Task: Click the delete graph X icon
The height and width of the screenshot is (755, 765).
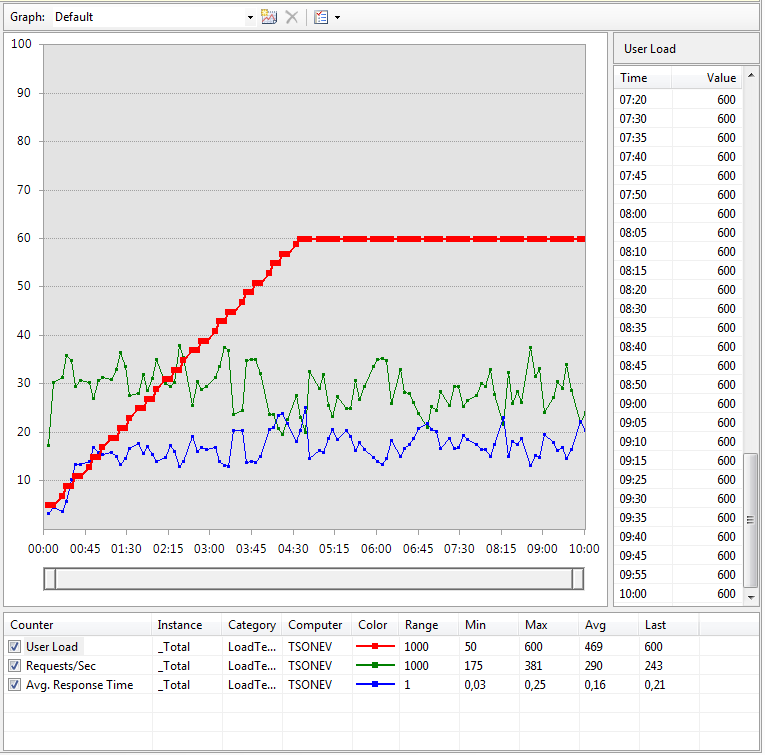Action: (x=292, y=17)
